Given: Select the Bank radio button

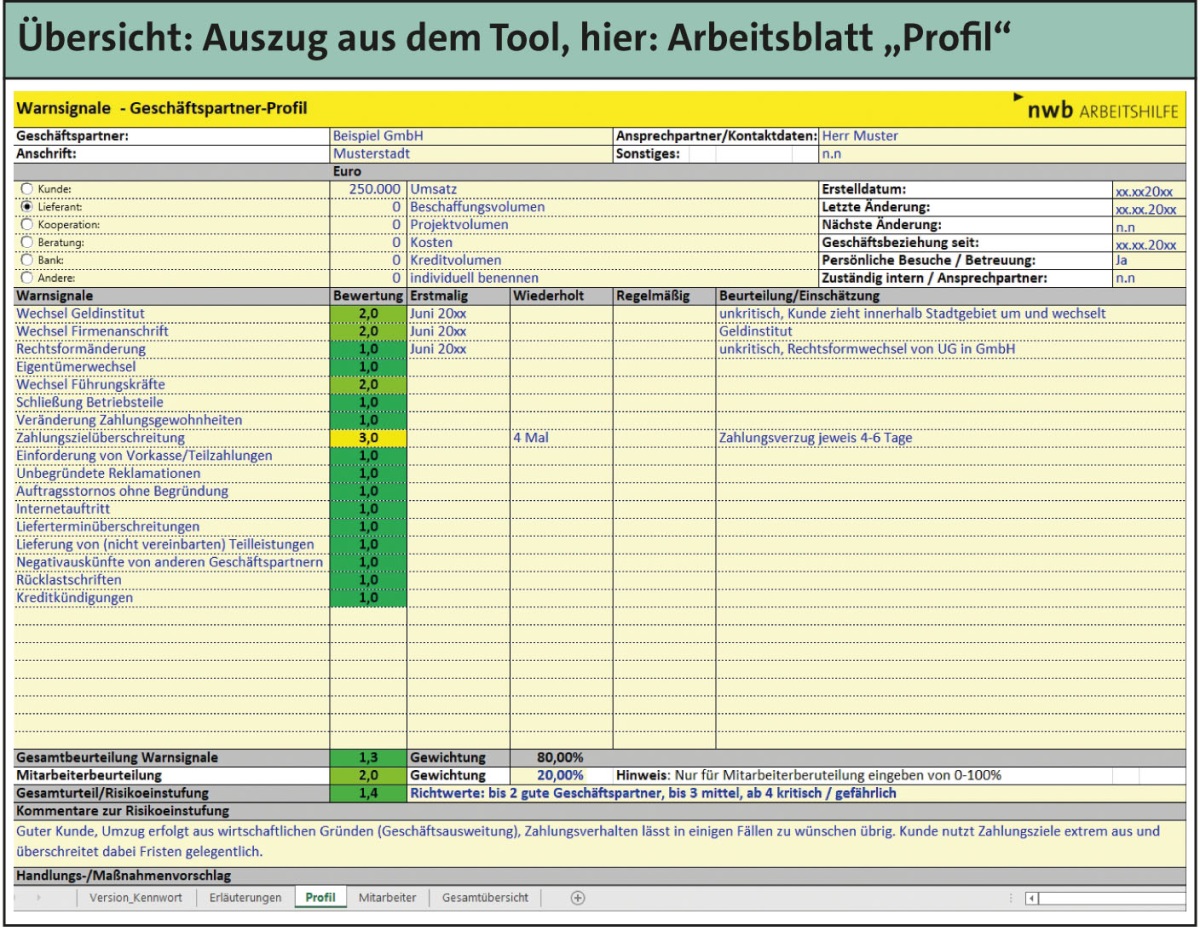Looking at the screenshot, I should pos(27,260).
